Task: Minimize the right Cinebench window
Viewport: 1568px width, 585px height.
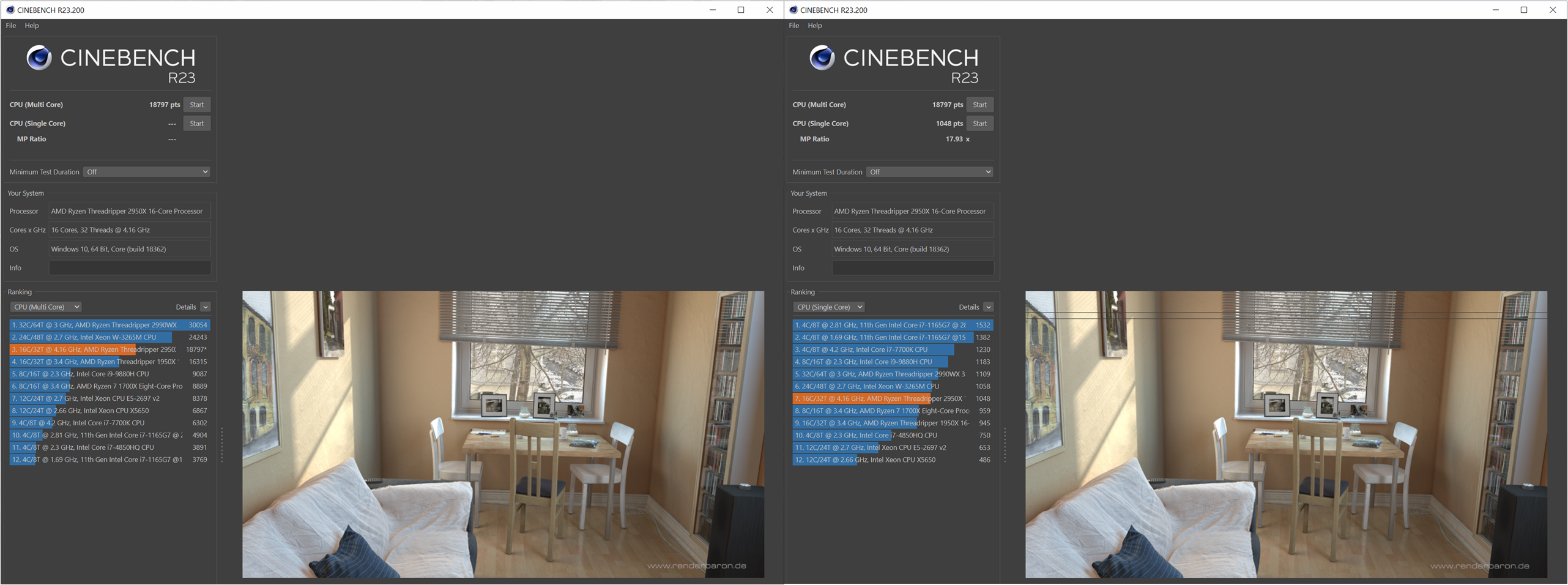Action: click(x=1496, y=10)
